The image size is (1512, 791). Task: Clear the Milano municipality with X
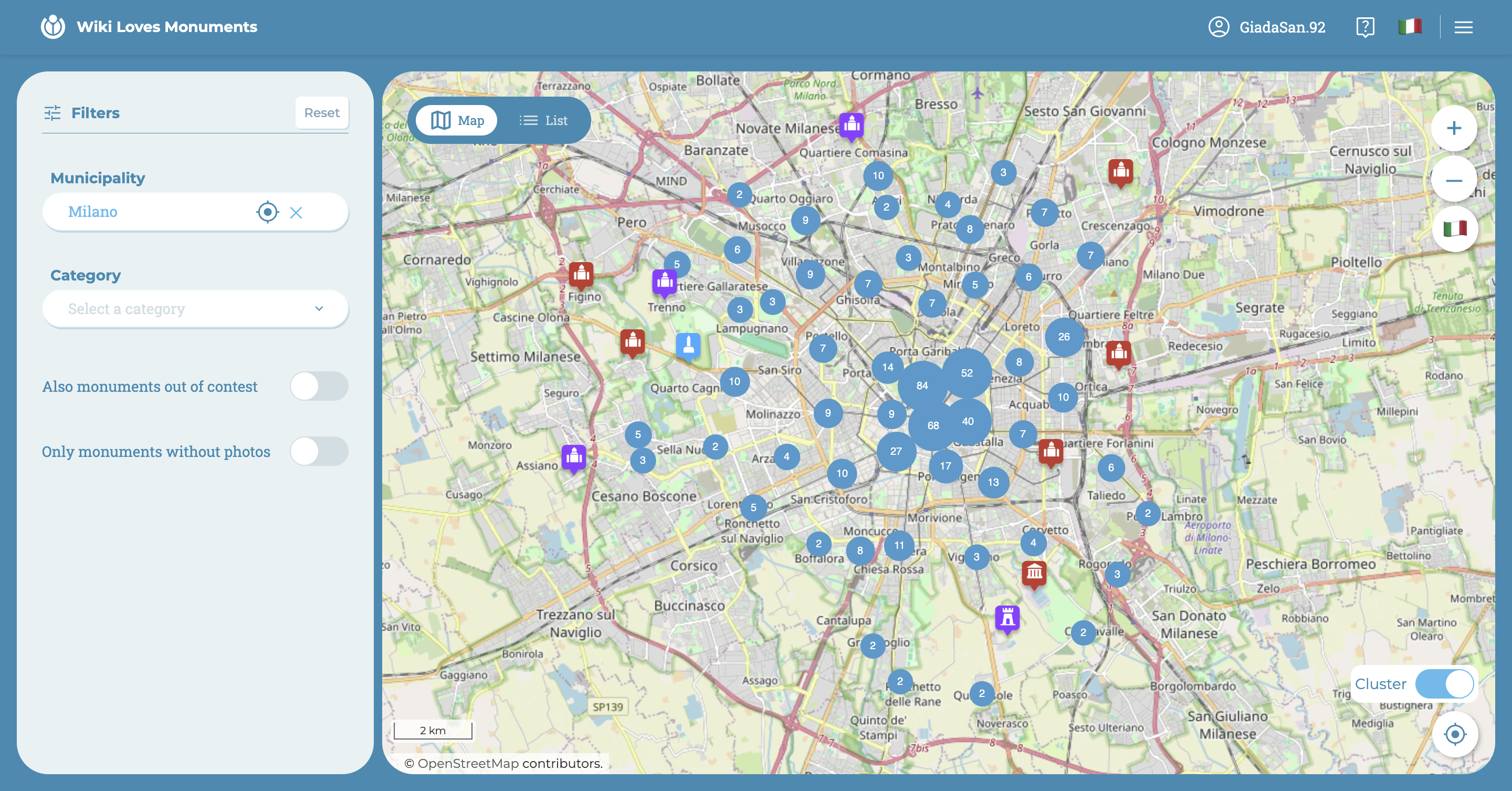[x=296, y=213]
